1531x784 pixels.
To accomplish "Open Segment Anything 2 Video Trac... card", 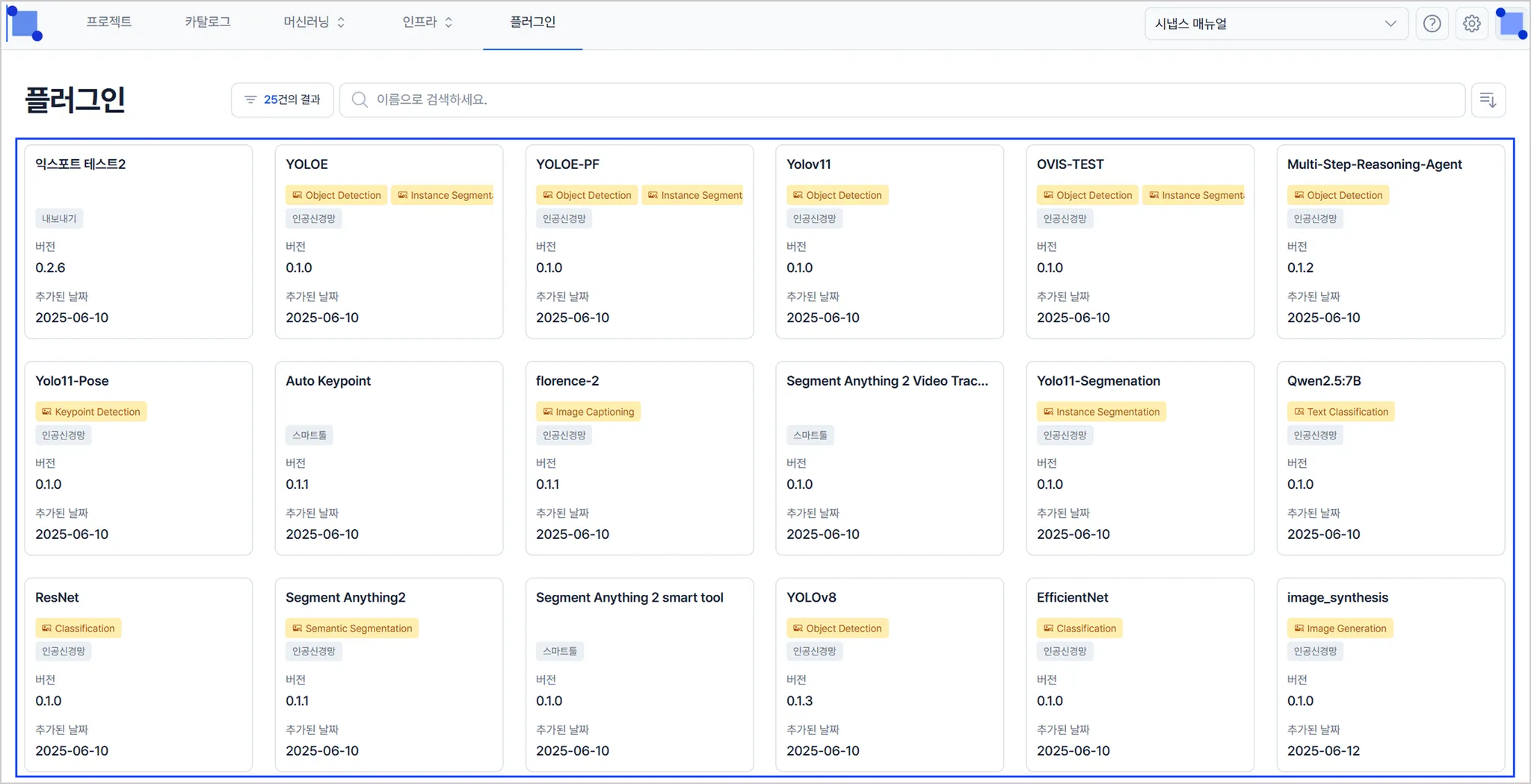I will tap(890, 458).
